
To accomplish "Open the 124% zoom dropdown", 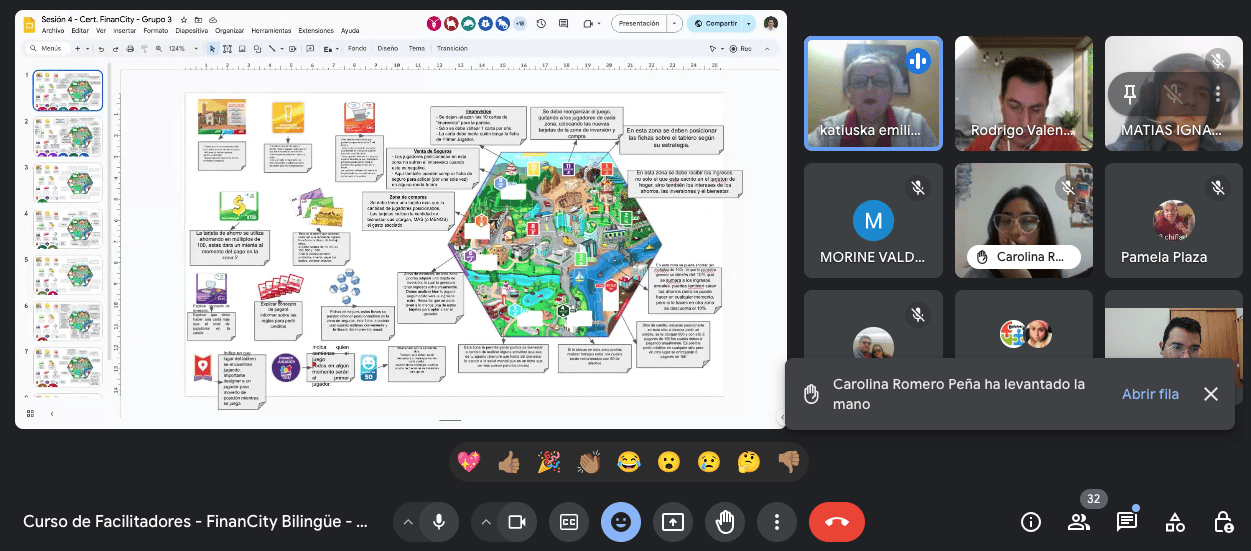I will point(183,48).
